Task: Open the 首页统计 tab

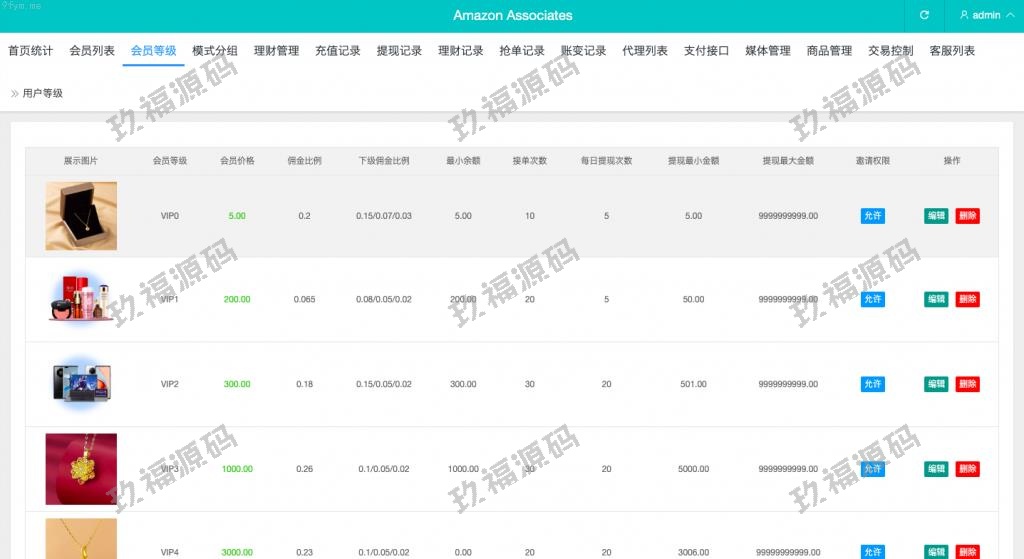Action: click(x=30, y=51)
